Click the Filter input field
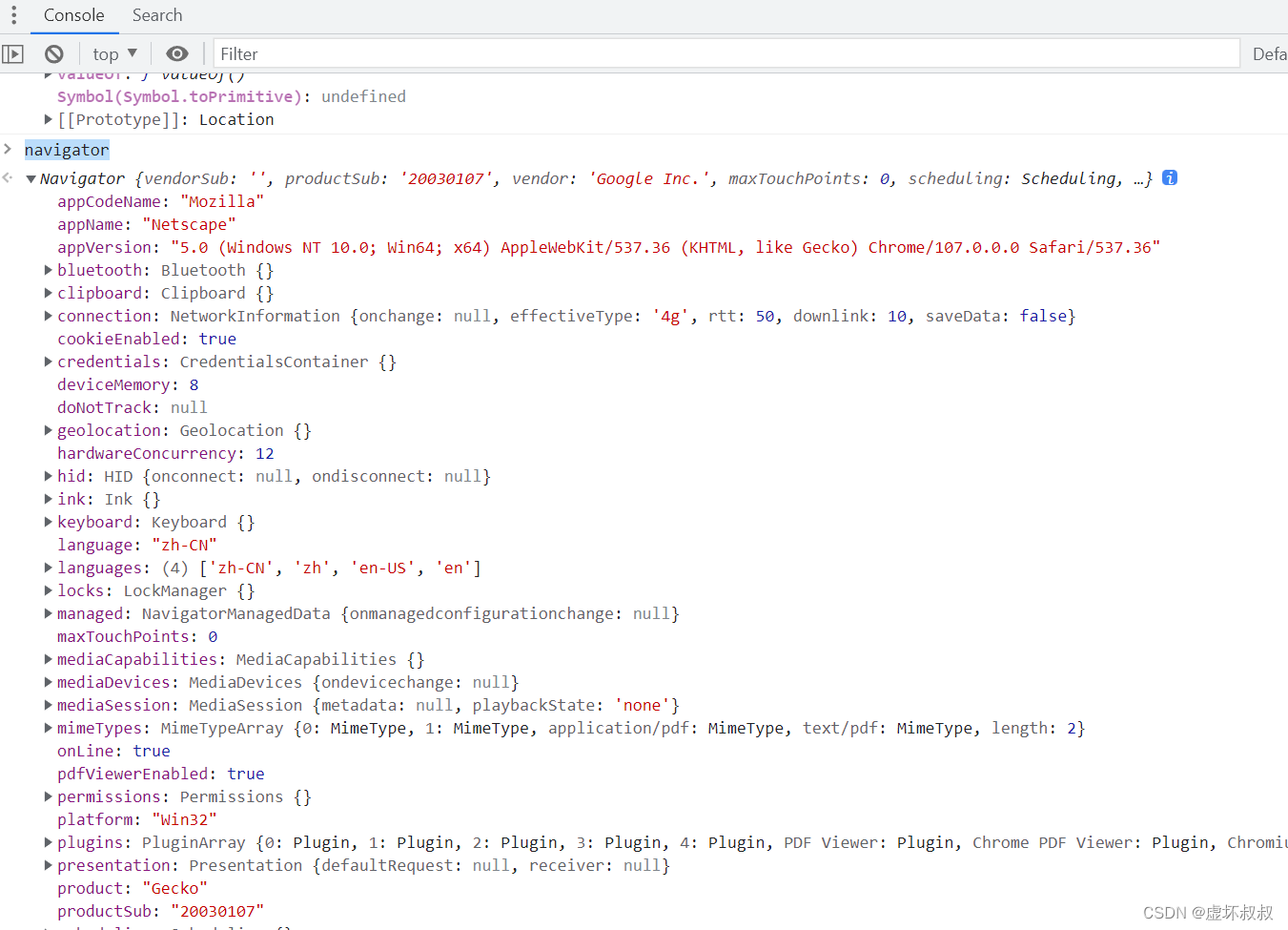 [726, 53]
